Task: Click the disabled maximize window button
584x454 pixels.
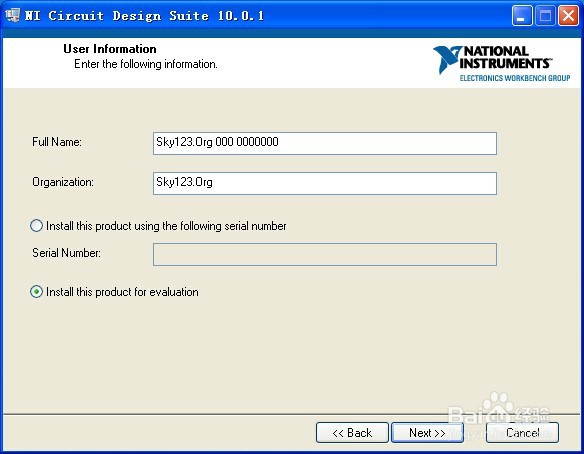Action: tap(545, 16)
